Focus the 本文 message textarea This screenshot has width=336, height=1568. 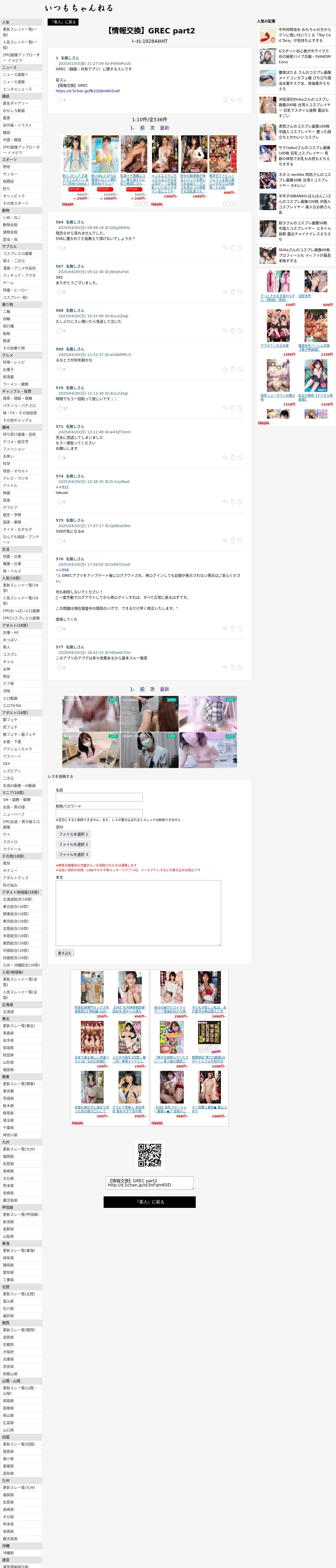point(138,913)
